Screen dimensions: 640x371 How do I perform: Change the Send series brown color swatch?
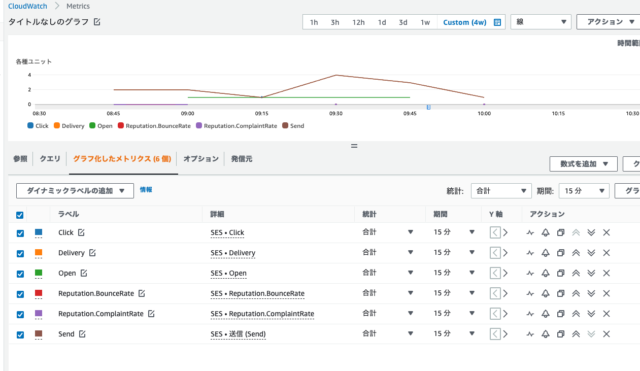(38, 333)
